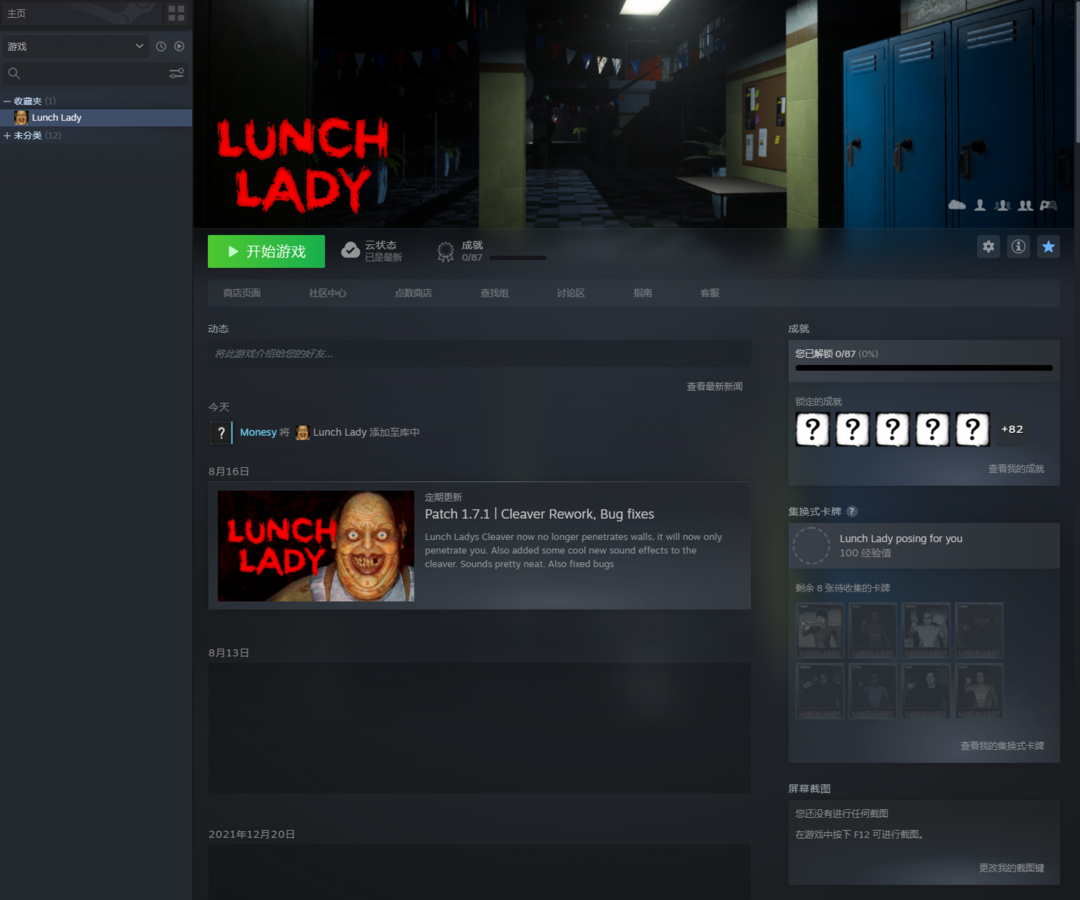
Task: Collapse the 收藏夹 favorites category
Action: click(7, 101)
